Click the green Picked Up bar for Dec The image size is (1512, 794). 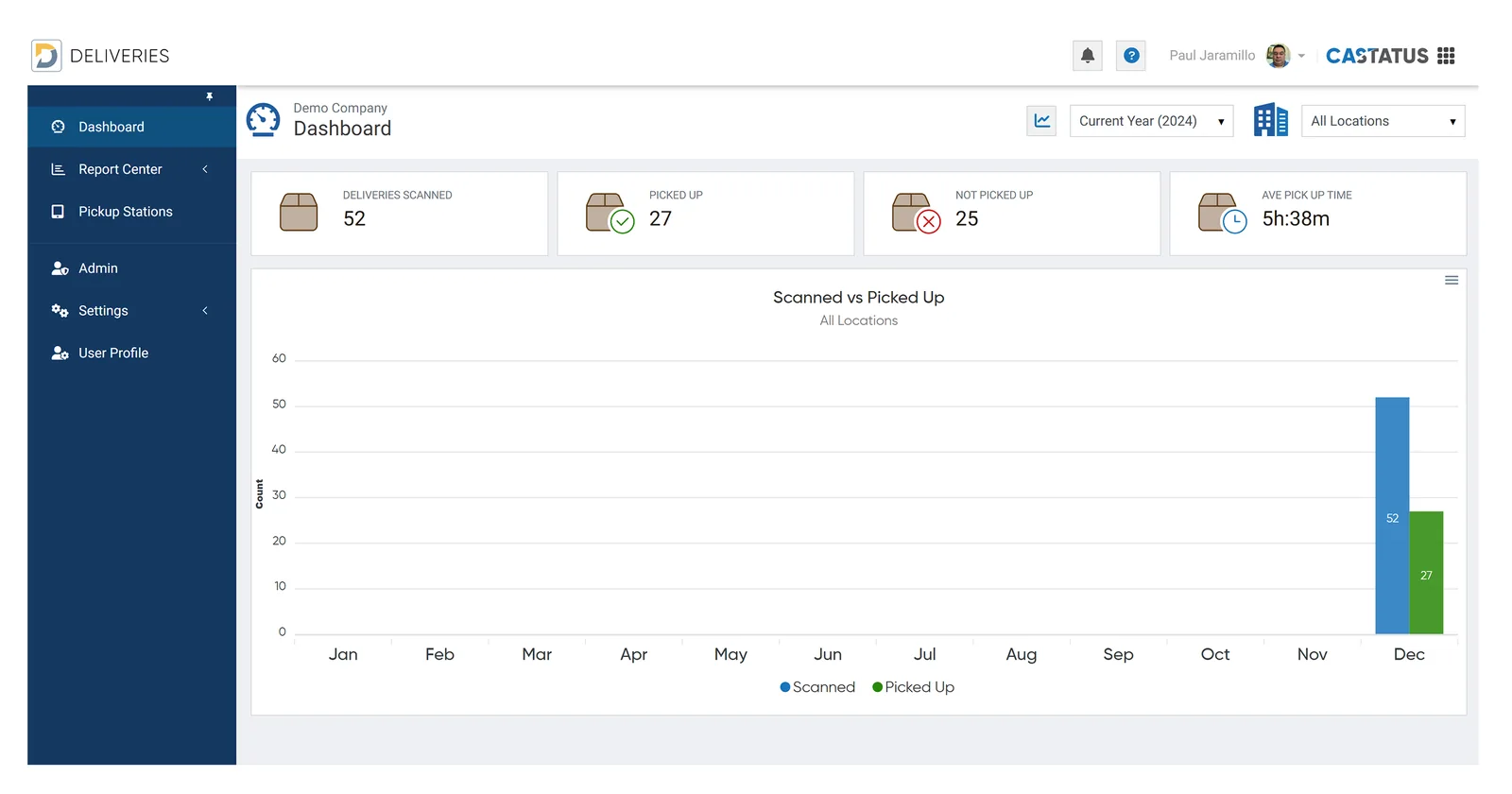pyautogui.click(x=1426, y=573)
